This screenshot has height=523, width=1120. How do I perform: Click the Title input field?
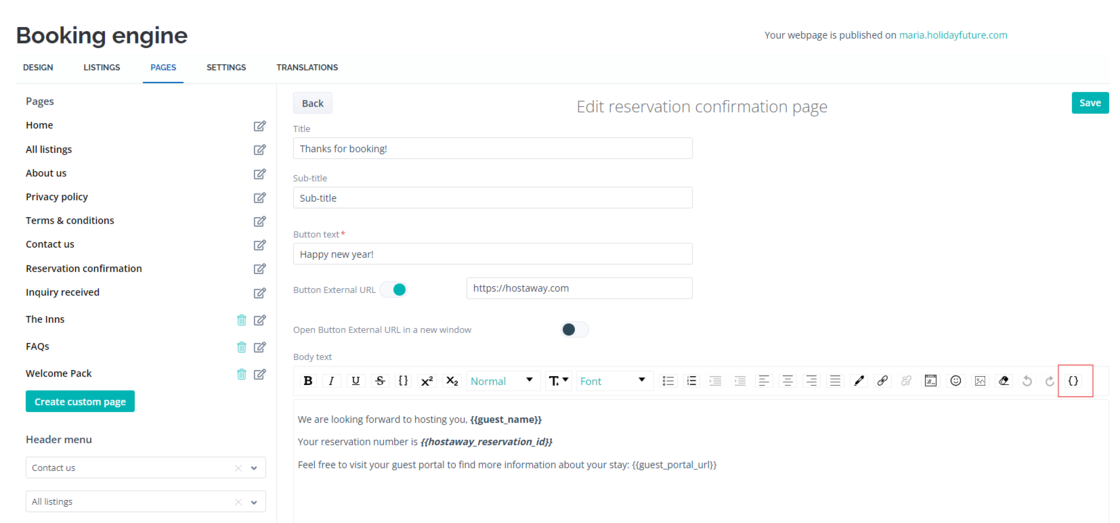click(x=493, y=148)
